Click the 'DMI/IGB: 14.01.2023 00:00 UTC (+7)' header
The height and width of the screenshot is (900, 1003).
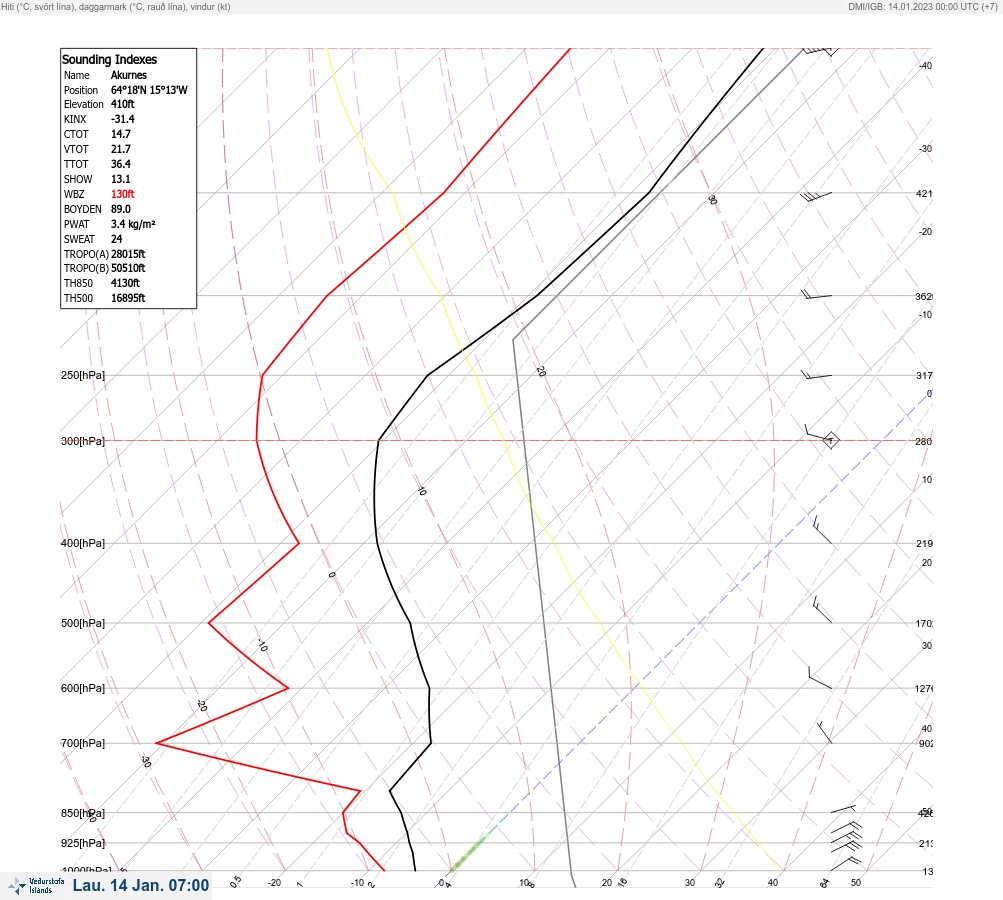pos(923,6)
